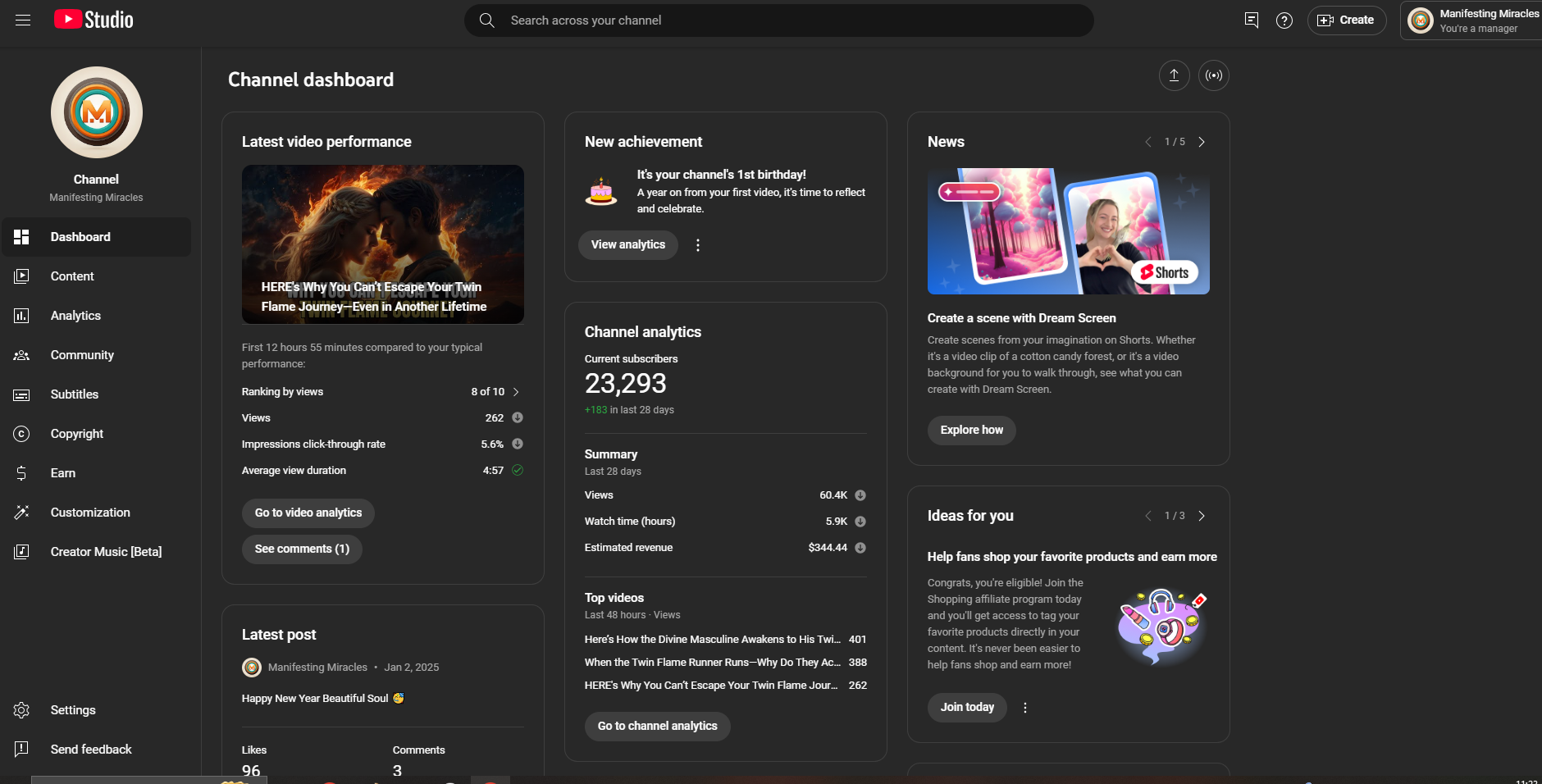
Task: Click the down arrow beside Views 60.4K
Action: [x=860, y=495]
